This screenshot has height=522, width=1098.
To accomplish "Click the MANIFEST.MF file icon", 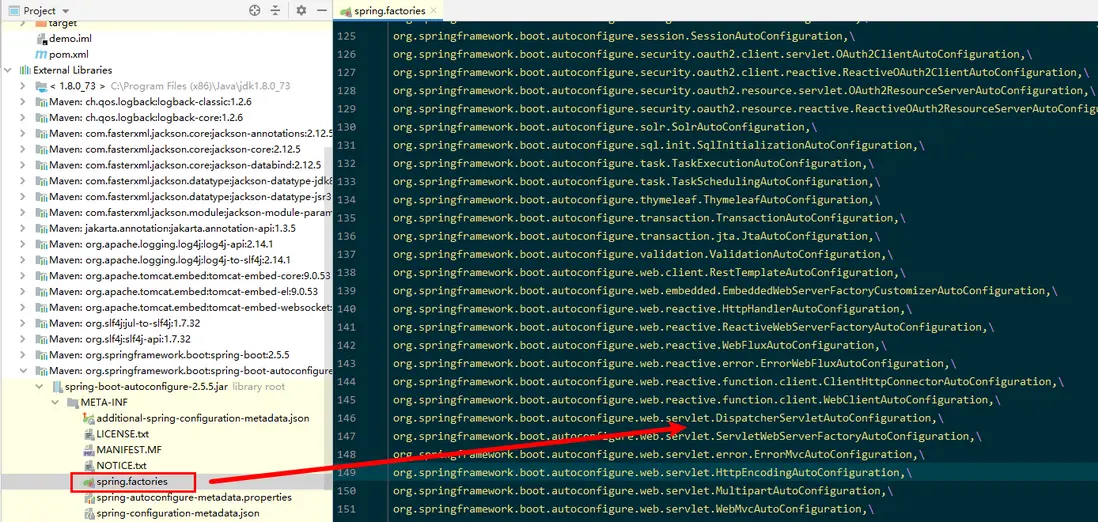I will [88, 450].
